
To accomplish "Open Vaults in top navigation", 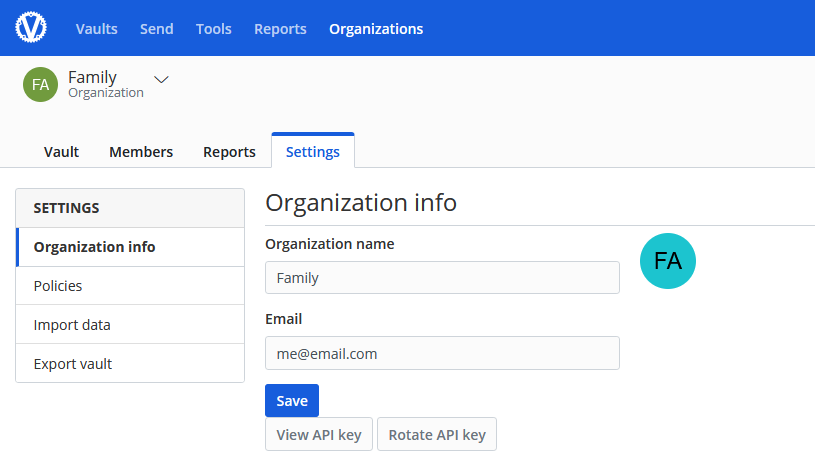I will [x=97, y=29].
